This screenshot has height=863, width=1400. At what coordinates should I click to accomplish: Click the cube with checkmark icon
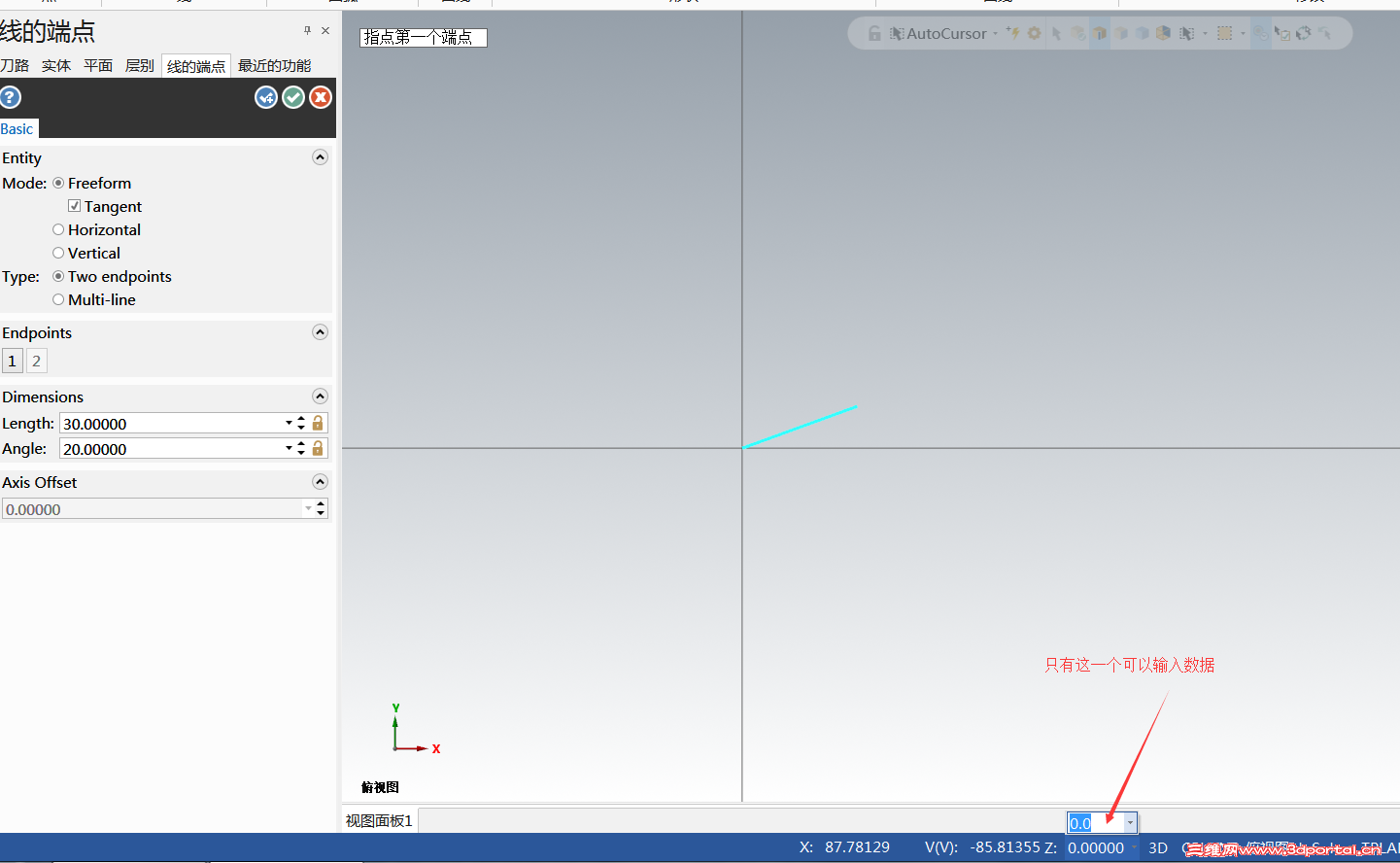(x=1078, y=34)
